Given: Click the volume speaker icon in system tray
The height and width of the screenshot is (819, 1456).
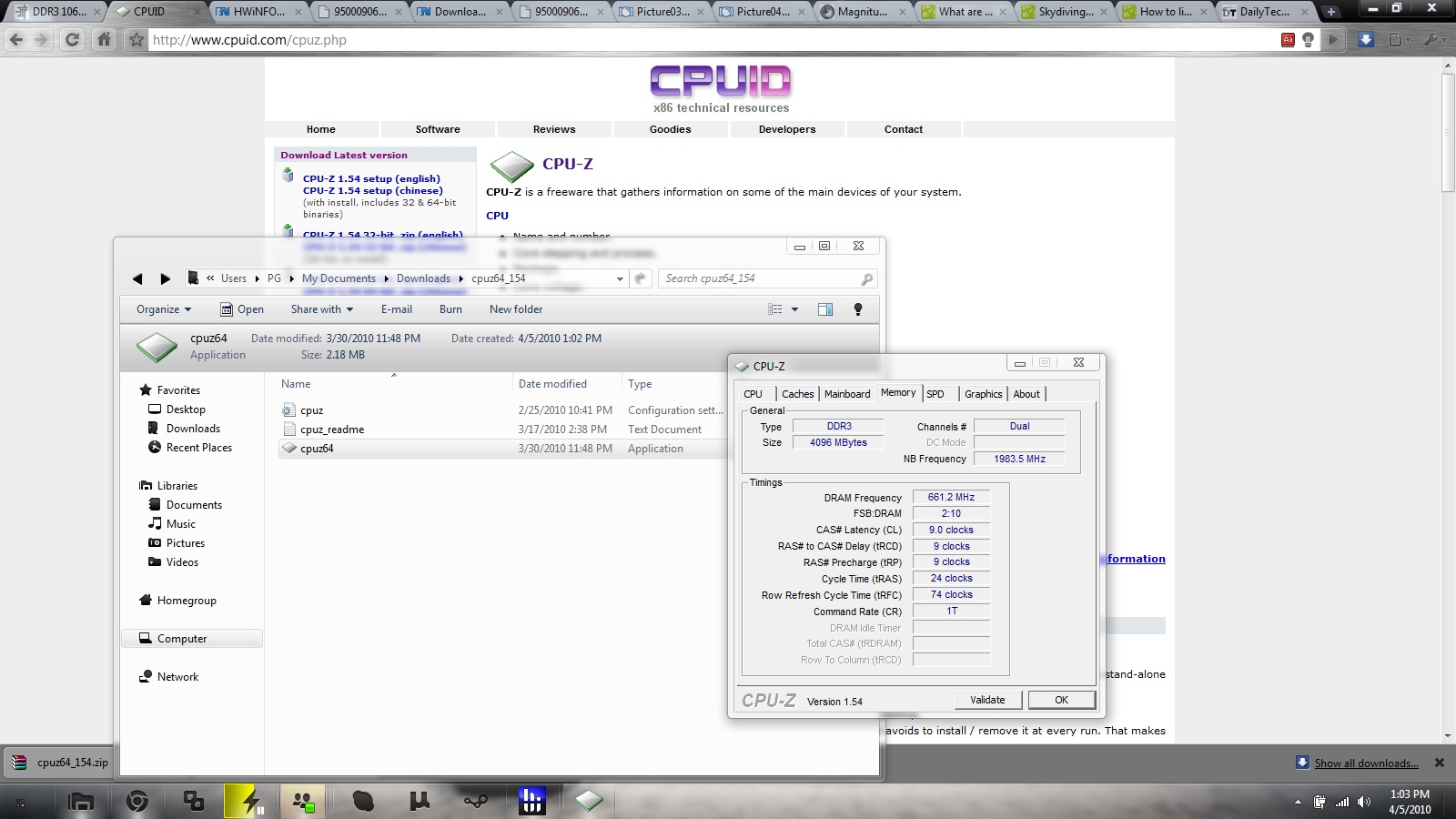Looking at the screenshot, I should [1363, 802].
